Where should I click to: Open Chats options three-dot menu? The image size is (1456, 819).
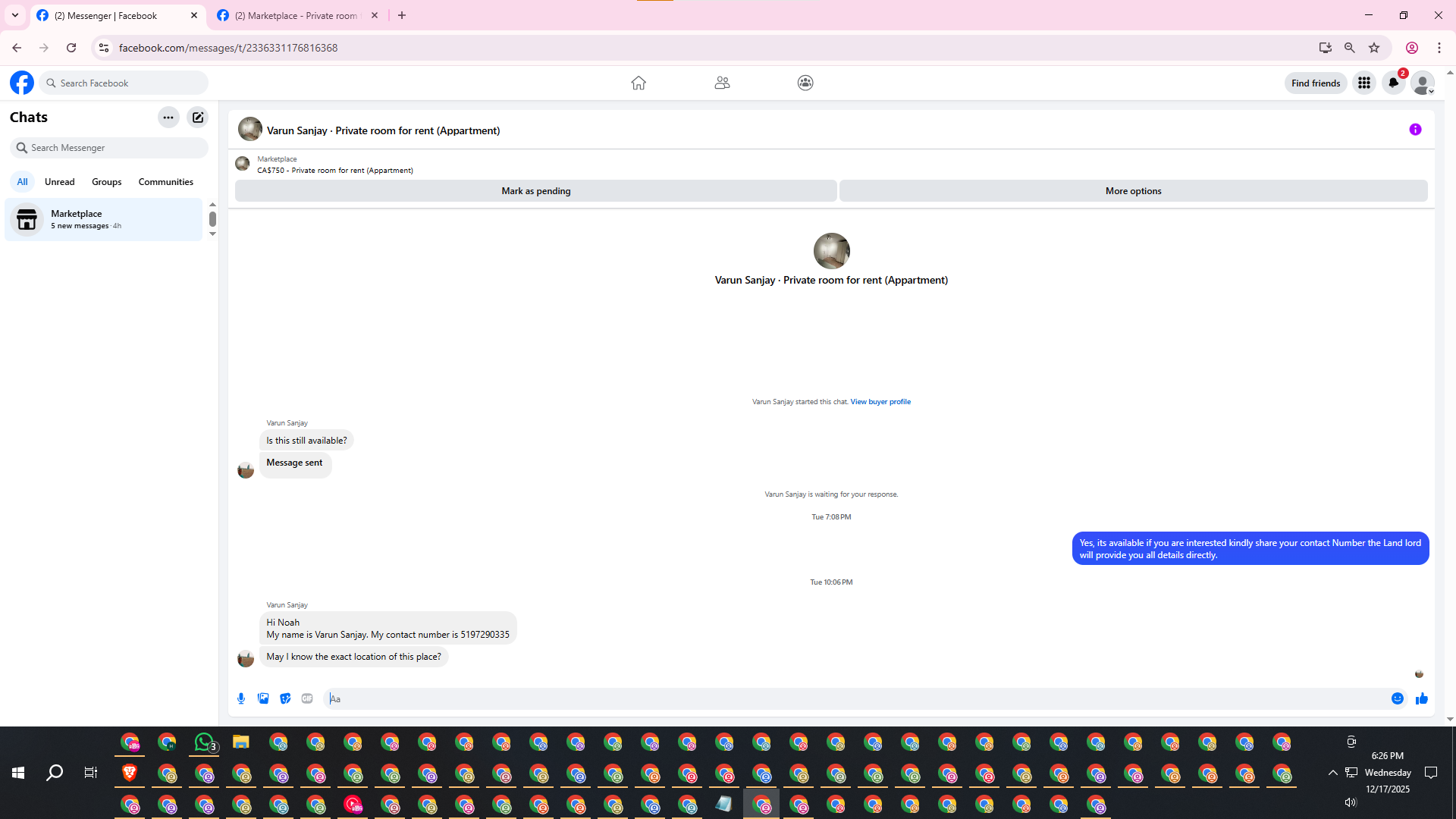tap(168, 118)
